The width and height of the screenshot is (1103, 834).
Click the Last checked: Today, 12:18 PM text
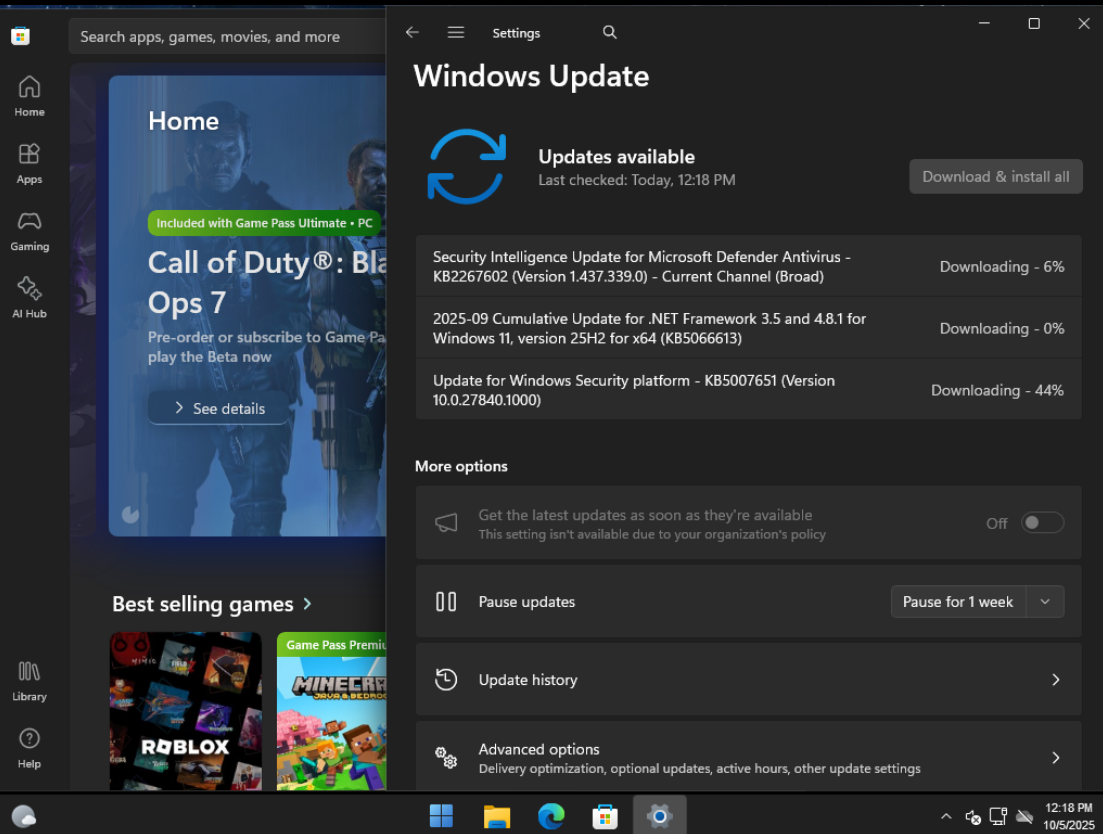point(637,180)
